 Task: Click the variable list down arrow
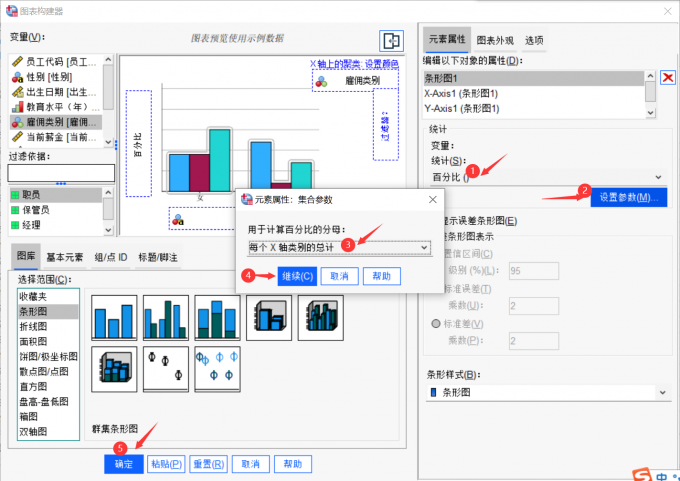click(x=108, y=142)
